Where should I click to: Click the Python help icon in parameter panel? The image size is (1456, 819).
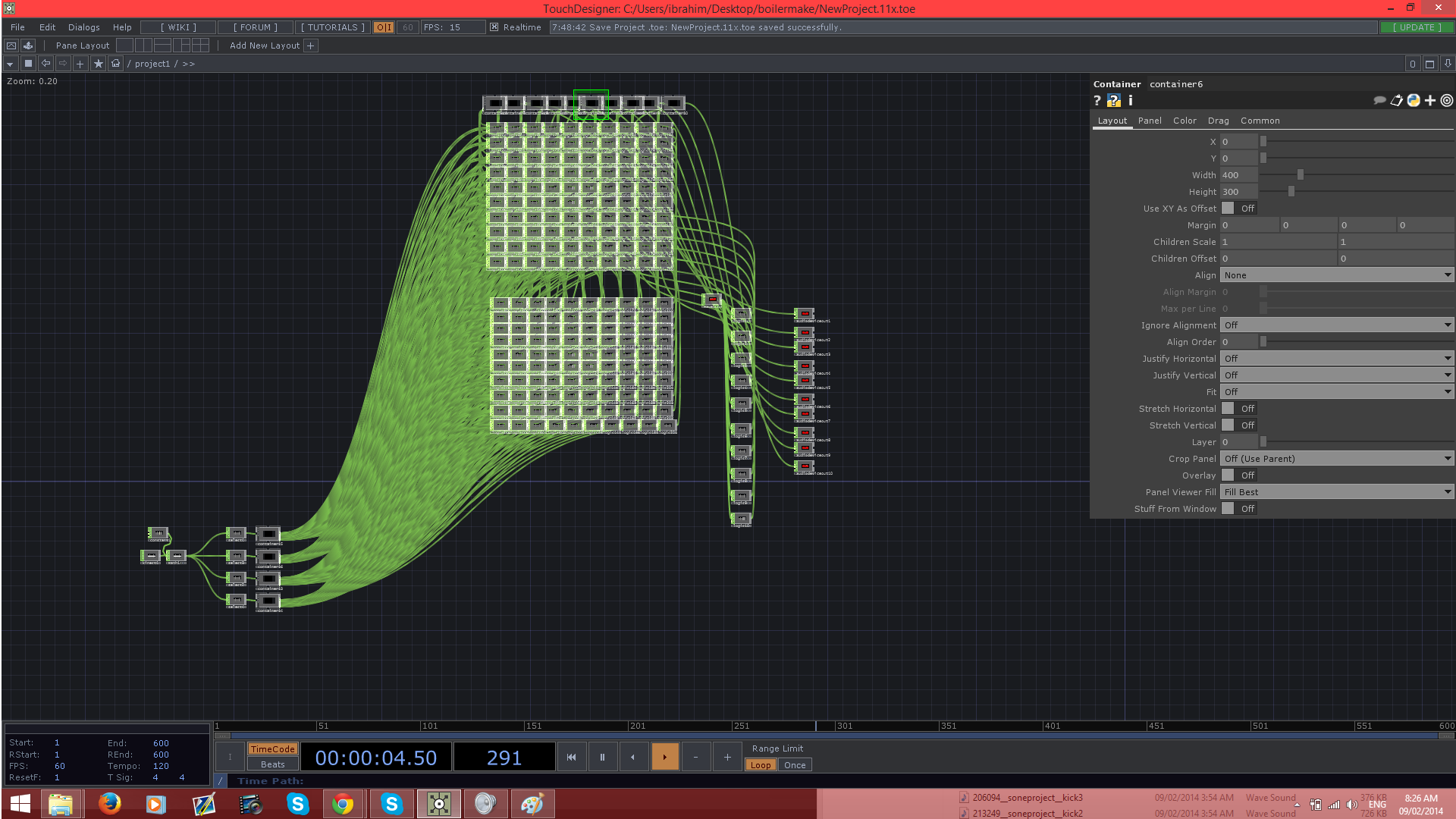1113,101
